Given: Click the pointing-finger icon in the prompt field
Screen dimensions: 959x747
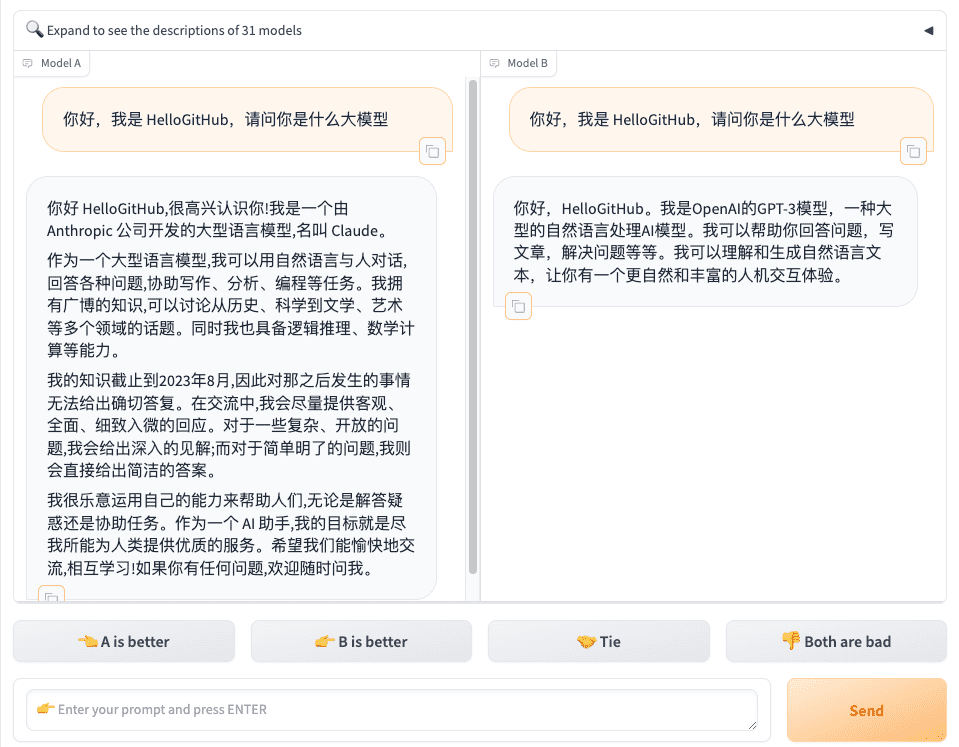Looking at the screenshot, I should (43, 710).
